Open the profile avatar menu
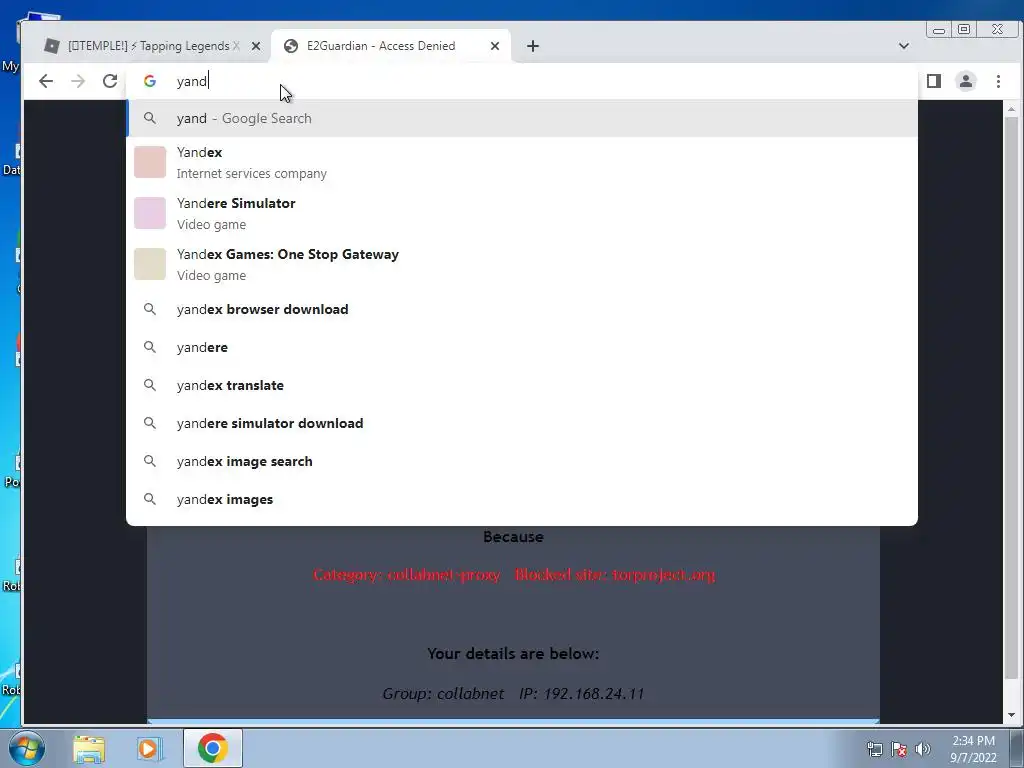Viewport: 1024px width, 768px height. point(966,81)
